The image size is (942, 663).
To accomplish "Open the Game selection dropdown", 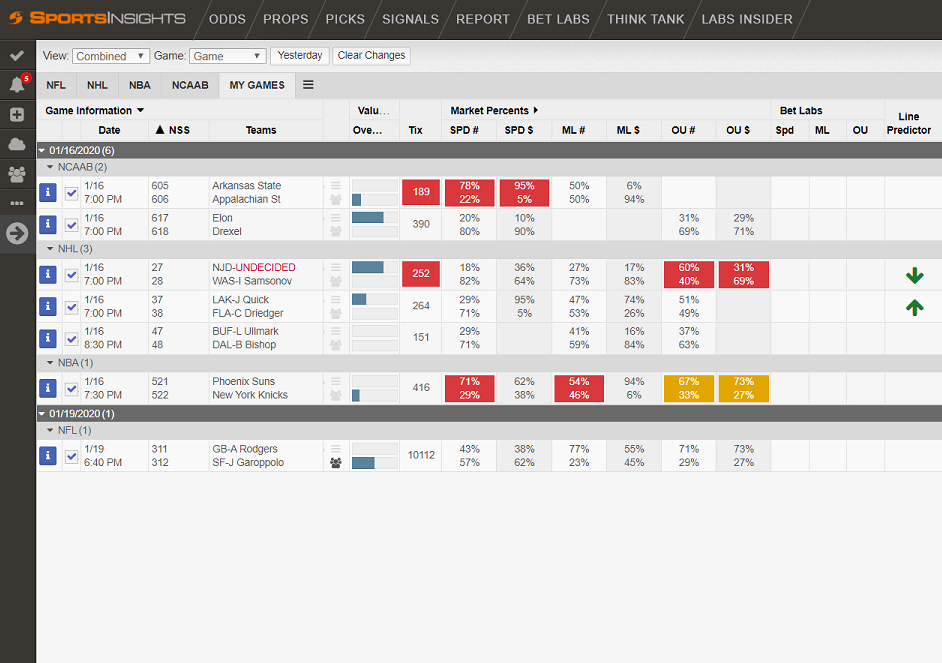I will (x=228, y=56).
